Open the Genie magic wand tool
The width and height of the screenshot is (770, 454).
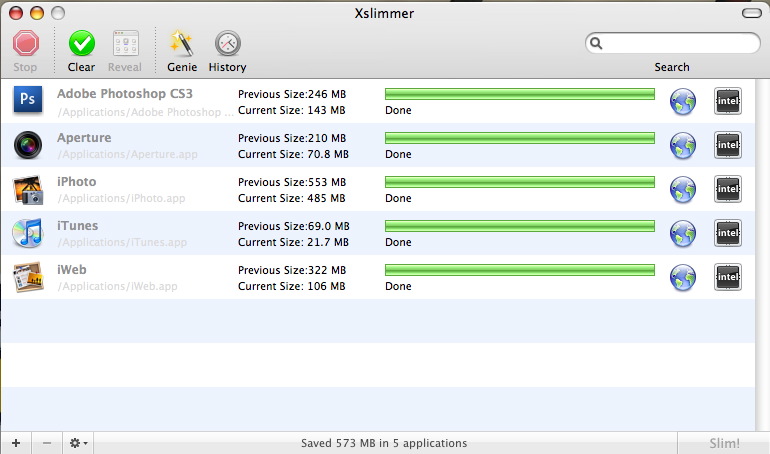coord(182,43)
